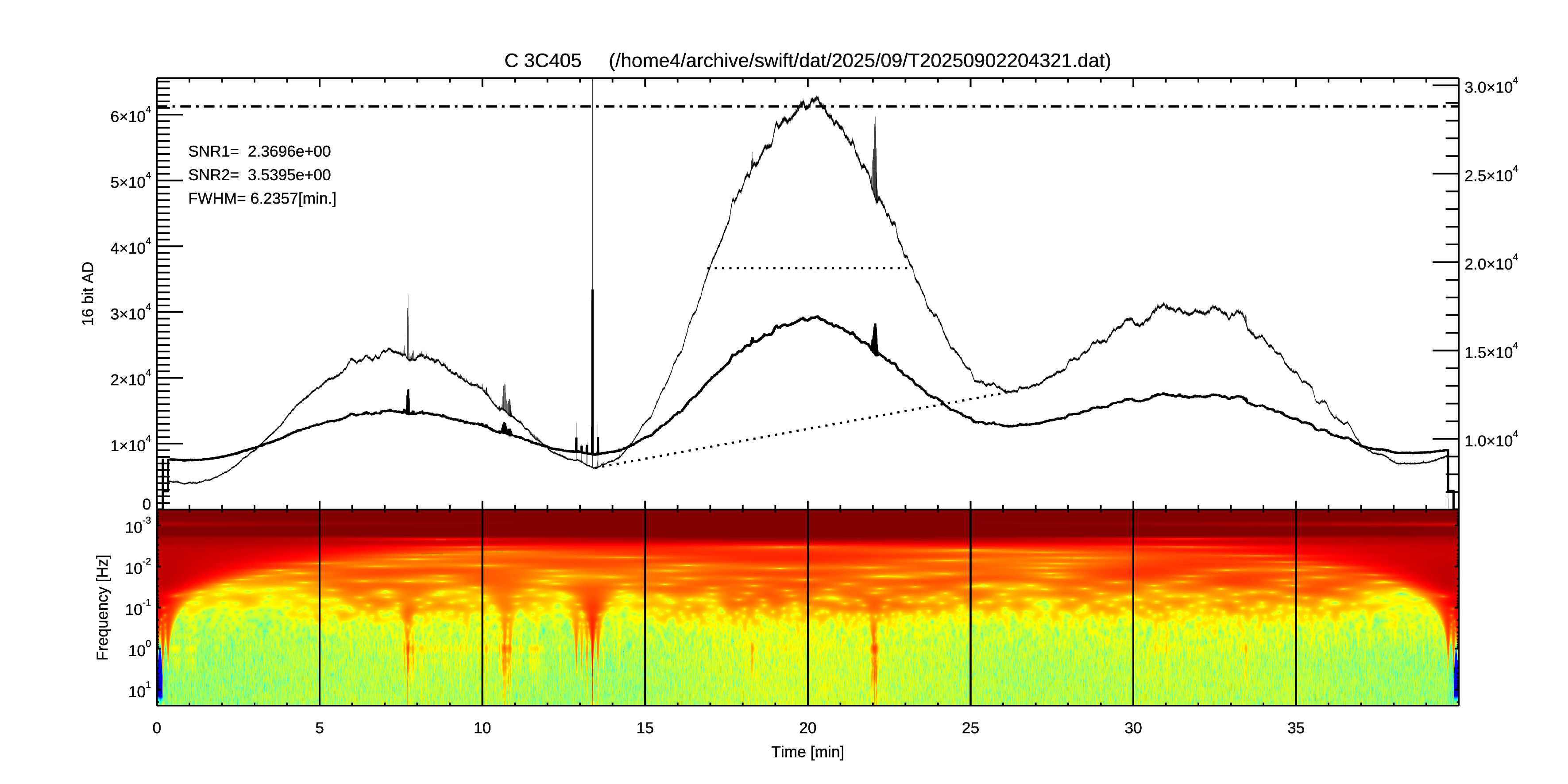Viewport: 1568px width, 784px height.
Task: Click the SNR1= 2.3696e+00 annotation
Action: [259, 151]
